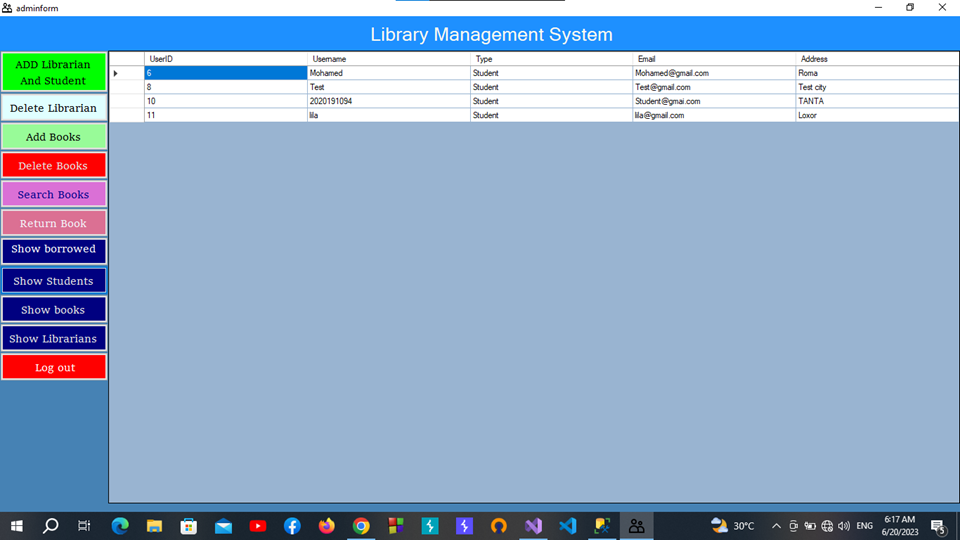Select the lila@gmail.com email cell
The width and height of the screenshot is (960, 540).
pyautogui.click(x=714, y=115)
